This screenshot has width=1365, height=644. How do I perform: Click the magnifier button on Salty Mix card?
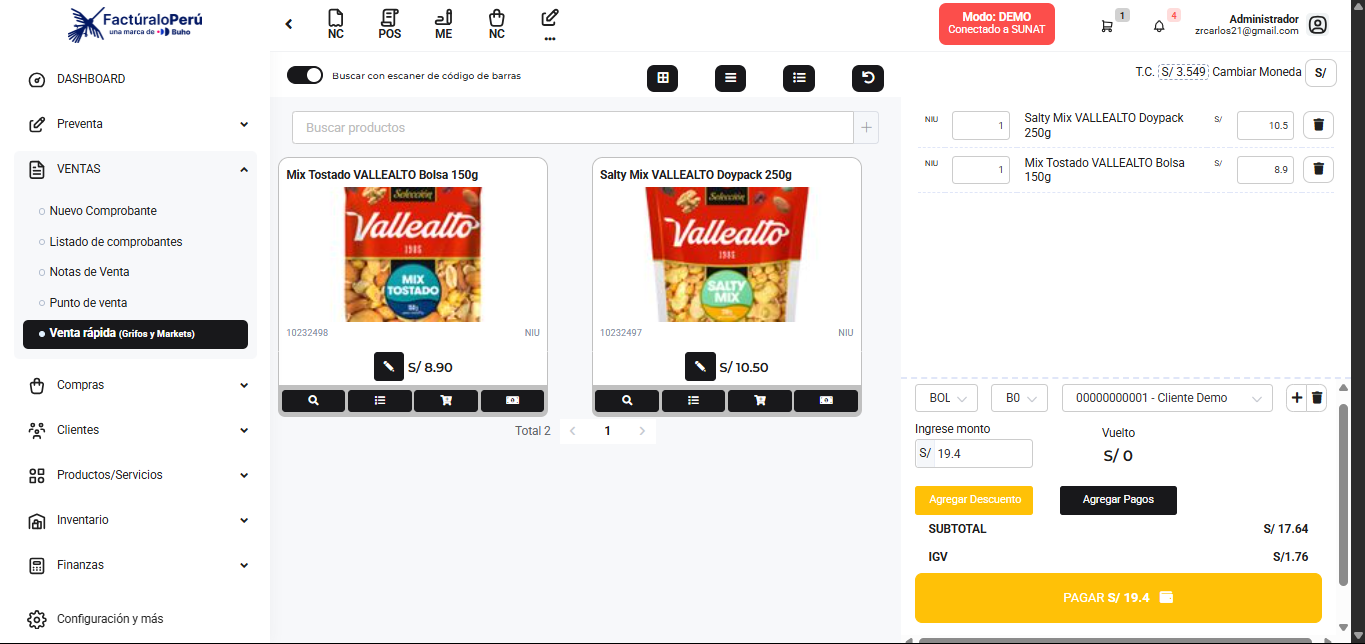click(x=627, y=400)
